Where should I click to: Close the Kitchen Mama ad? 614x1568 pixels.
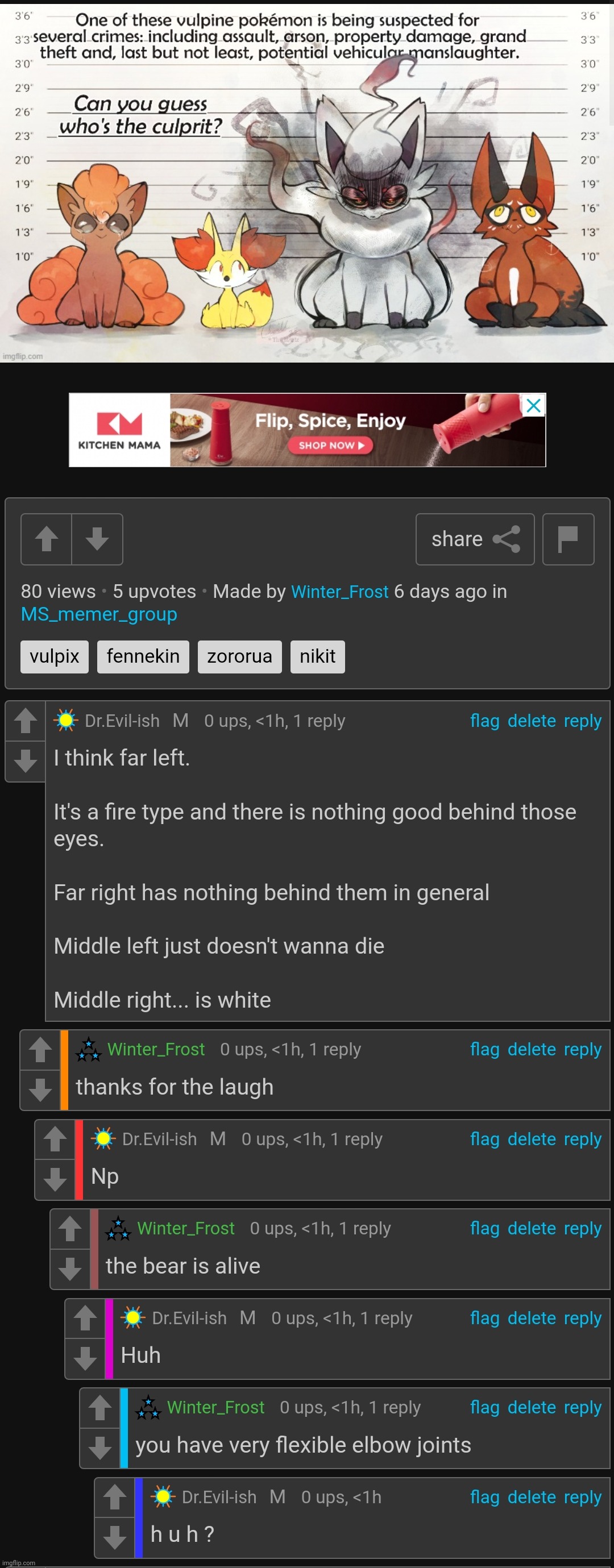click(x=534, y=405)
